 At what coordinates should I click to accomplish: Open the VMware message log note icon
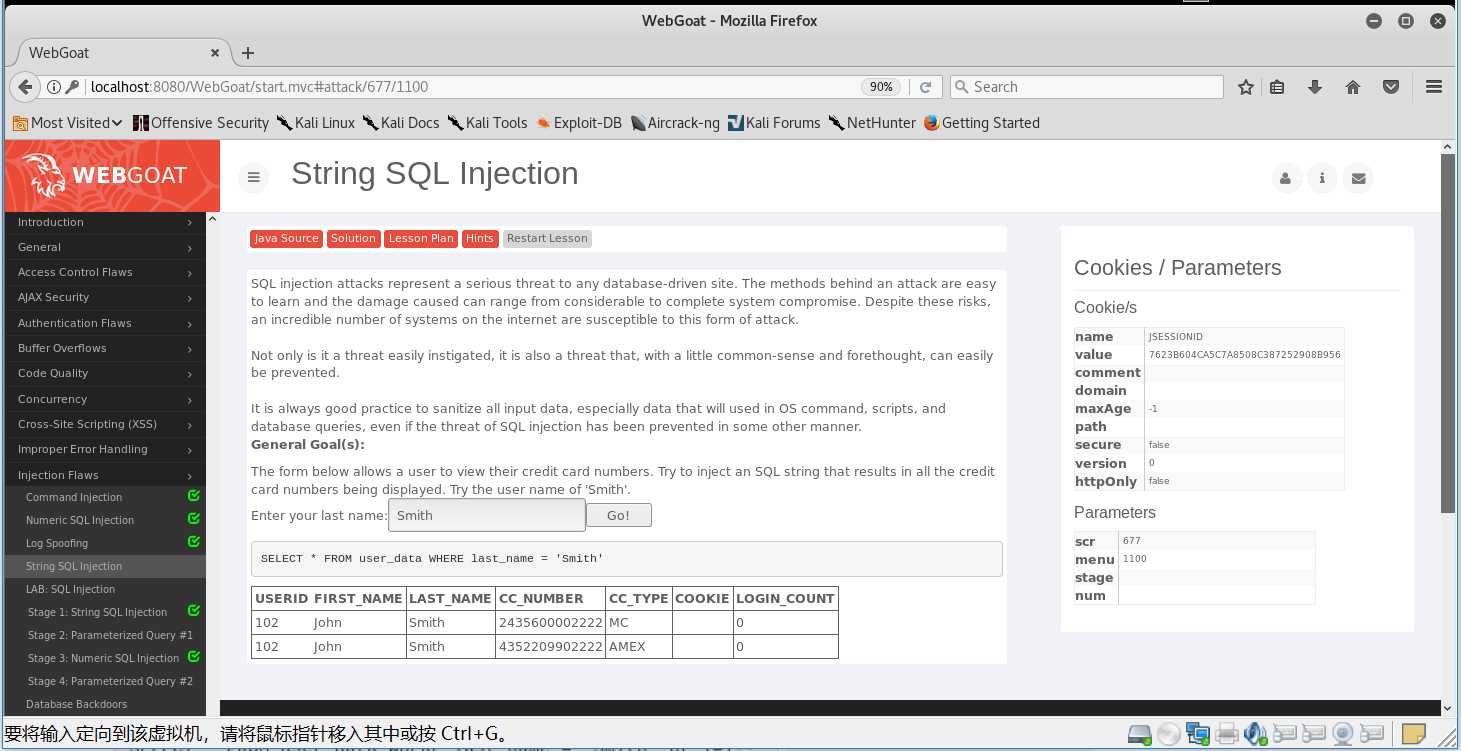coord(1413,735)
